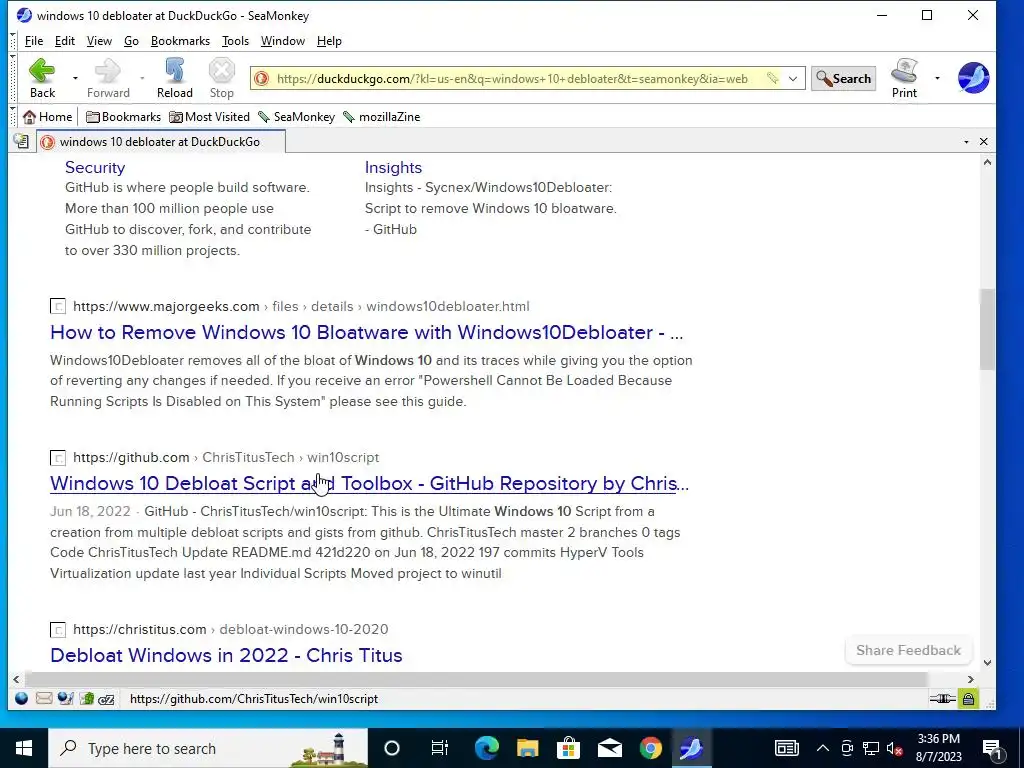1024x768 pixels.
Task: Click the christitus.com result favicon
Action: pos(58,630)
